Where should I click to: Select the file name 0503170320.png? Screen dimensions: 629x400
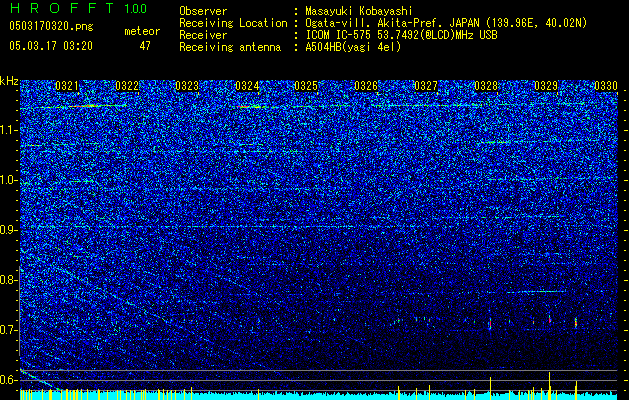(x=51, y=27)
